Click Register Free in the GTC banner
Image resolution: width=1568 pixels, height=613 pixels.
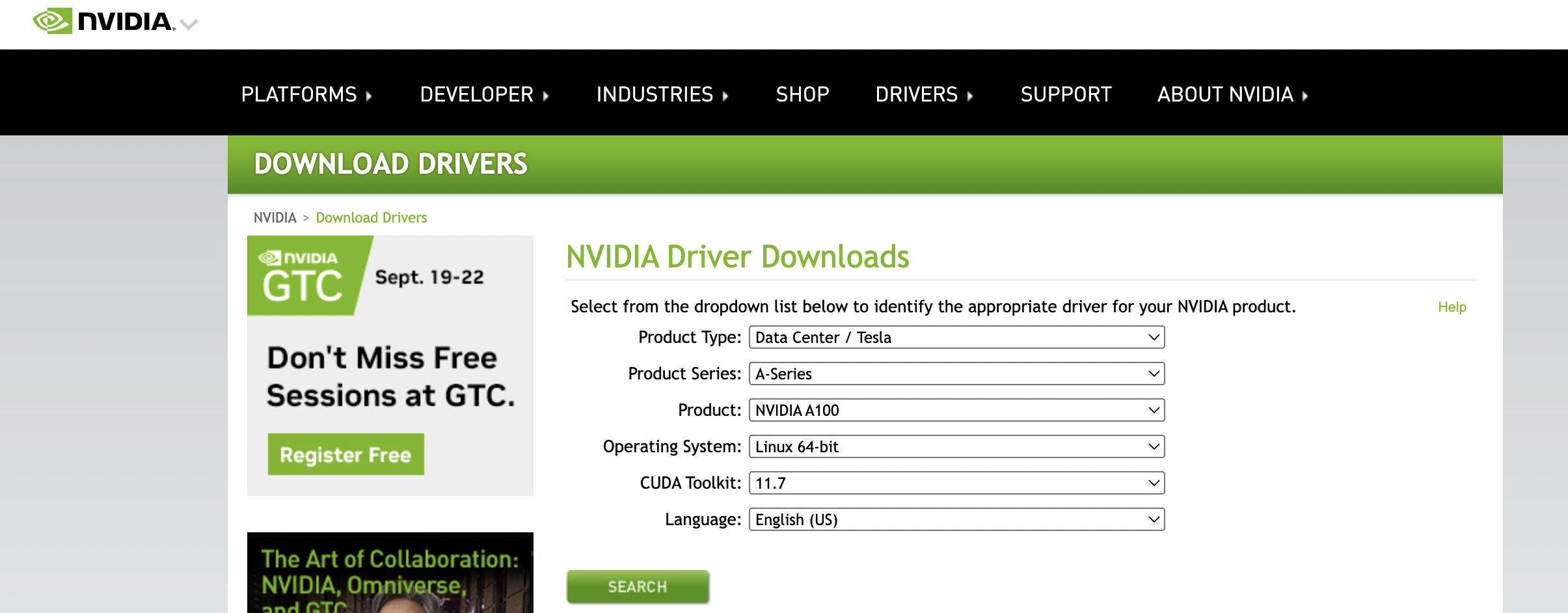(x=345, y=454)
